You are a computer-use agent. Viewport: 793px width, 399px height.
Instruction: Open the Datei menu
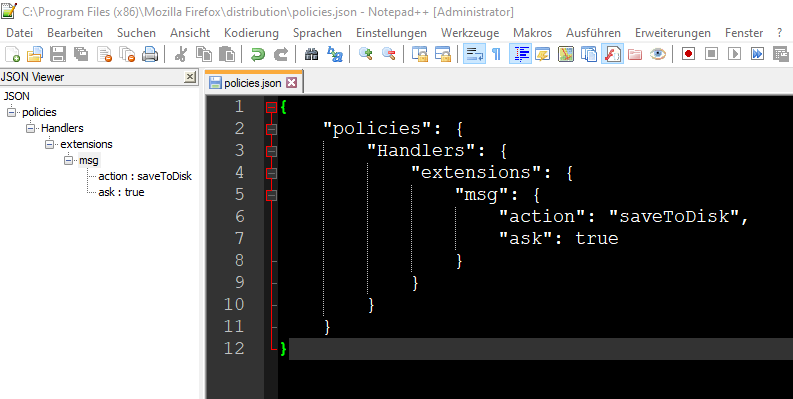[x=20, y=33]
